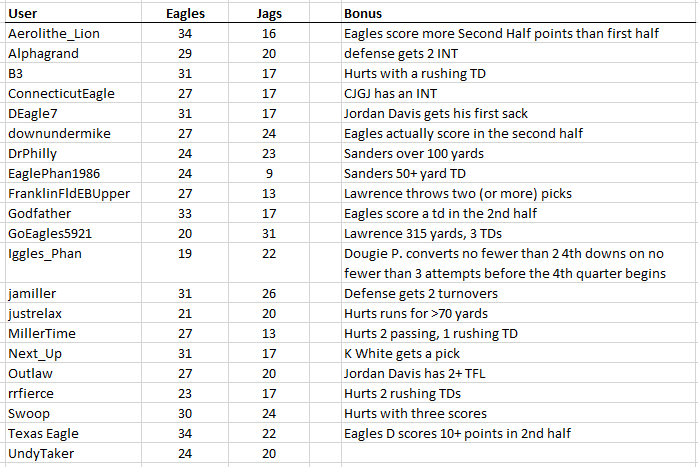Viewport: 698px width, 467px height.
Task: Select the EaglePhan1986 cell
Action: click(x=54, y=173)
